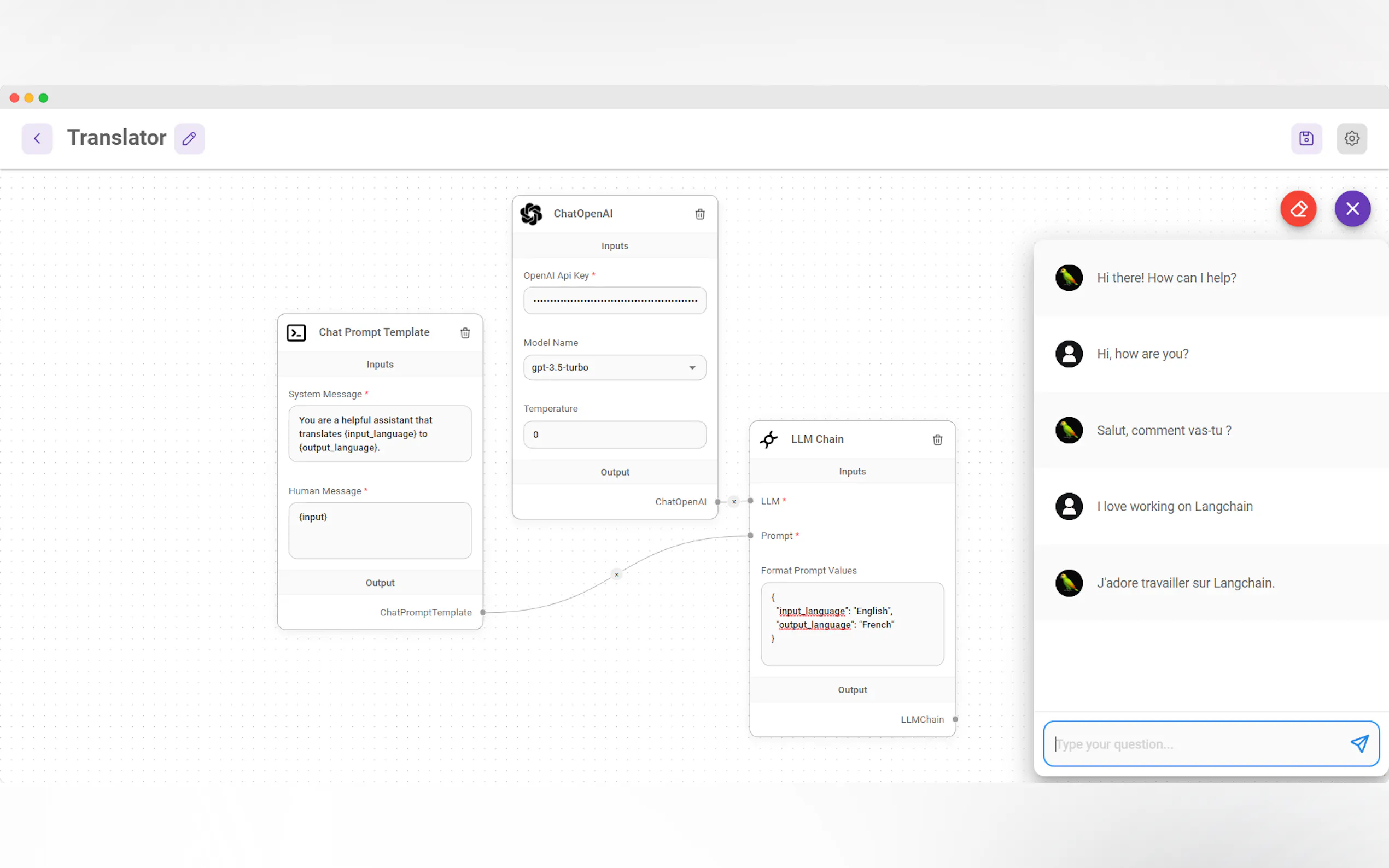
Task: Close chat panel with the purple X button
Action: (x=1352, y=208)
